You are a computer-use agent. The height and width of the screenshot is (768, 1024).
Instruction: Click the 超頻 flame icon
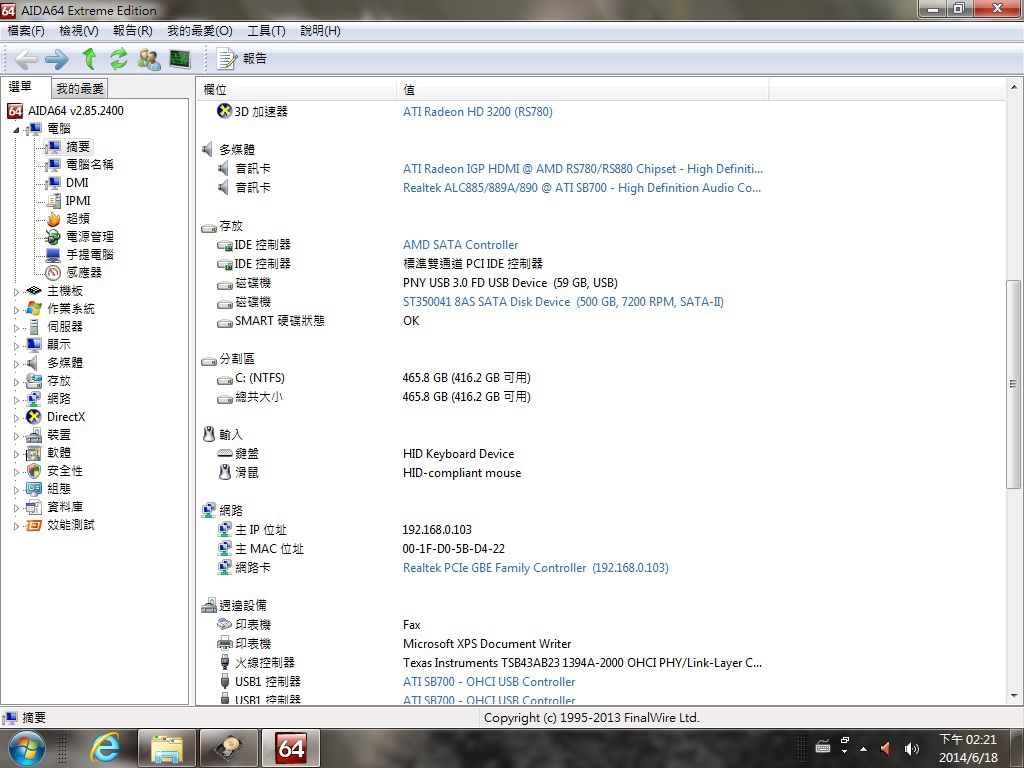pyautogui.click(x=54, y=219)
